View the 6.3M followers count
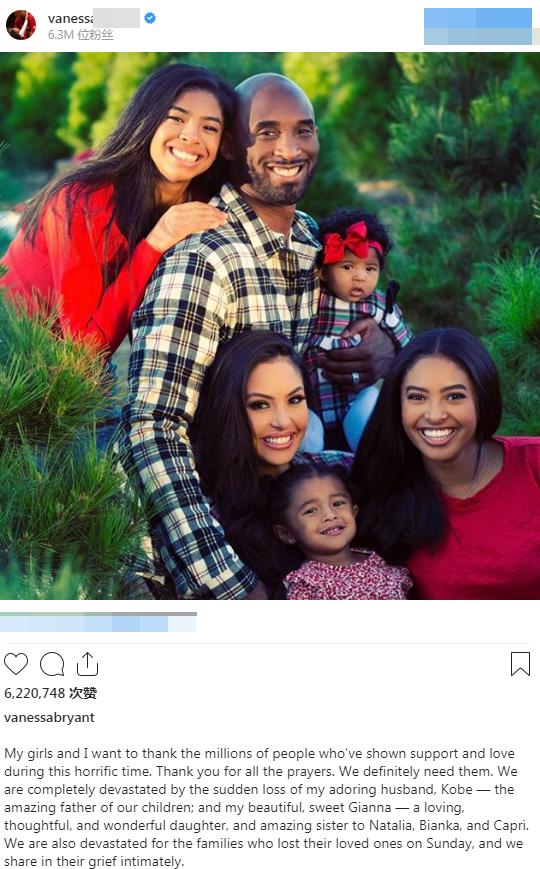 coord(80,35)
